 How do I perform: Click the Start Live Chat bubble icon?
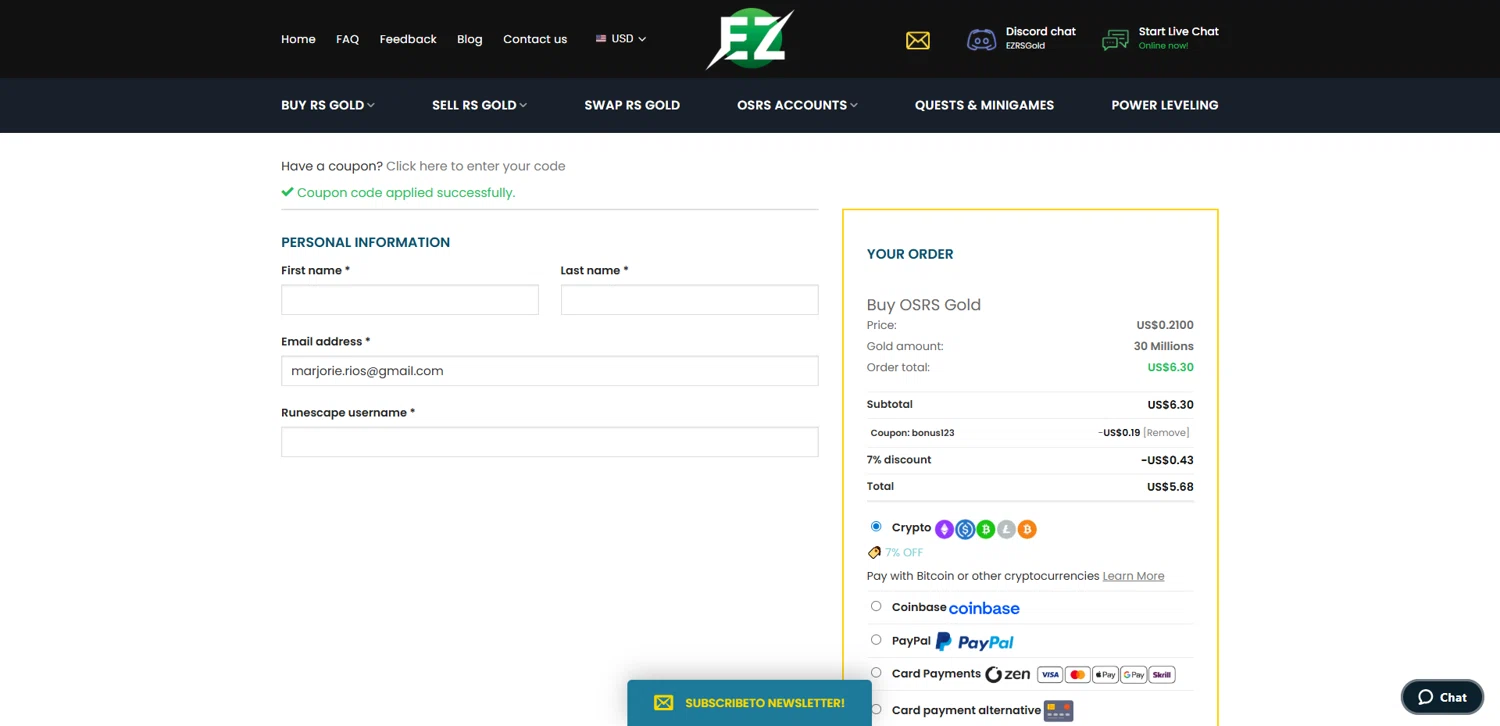pyautogui.click(x=1115, y=40)
